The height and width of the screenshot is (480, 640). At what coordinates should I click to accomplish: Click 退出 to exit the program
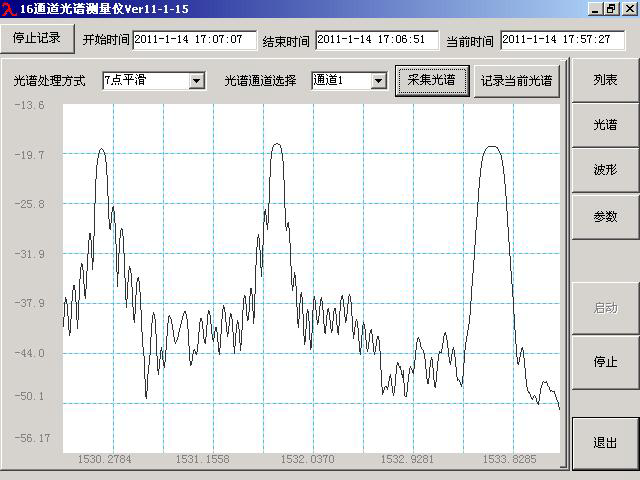pos(605,442)
